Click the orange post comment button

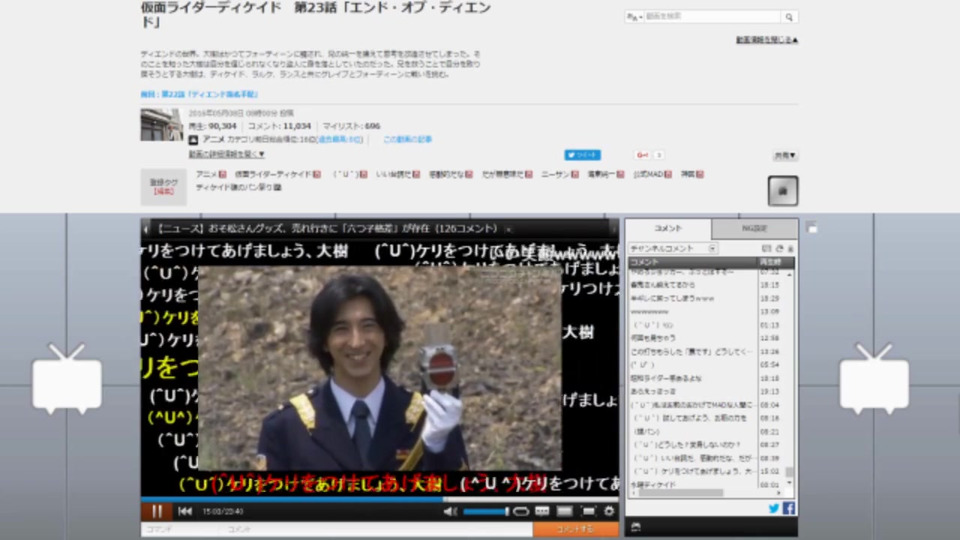tap(576, 529)
